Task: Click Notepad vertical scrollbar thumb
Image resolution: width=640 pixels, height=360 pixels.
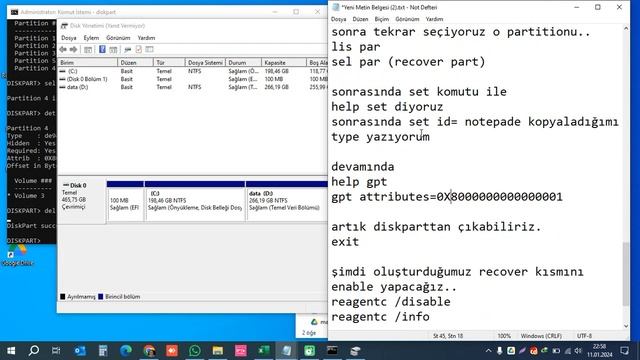Action: [626, 274]
